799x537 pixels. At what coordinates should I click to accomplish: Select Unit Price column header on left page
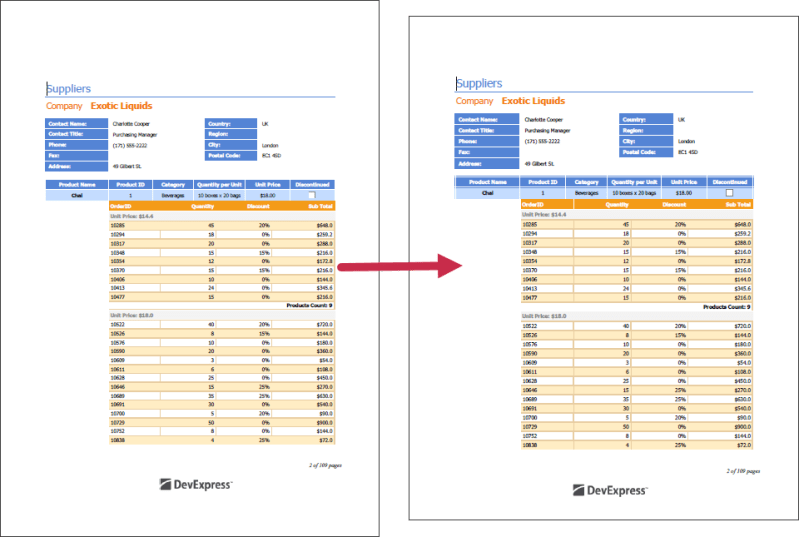pyautogui.click(x=268, y=184)
